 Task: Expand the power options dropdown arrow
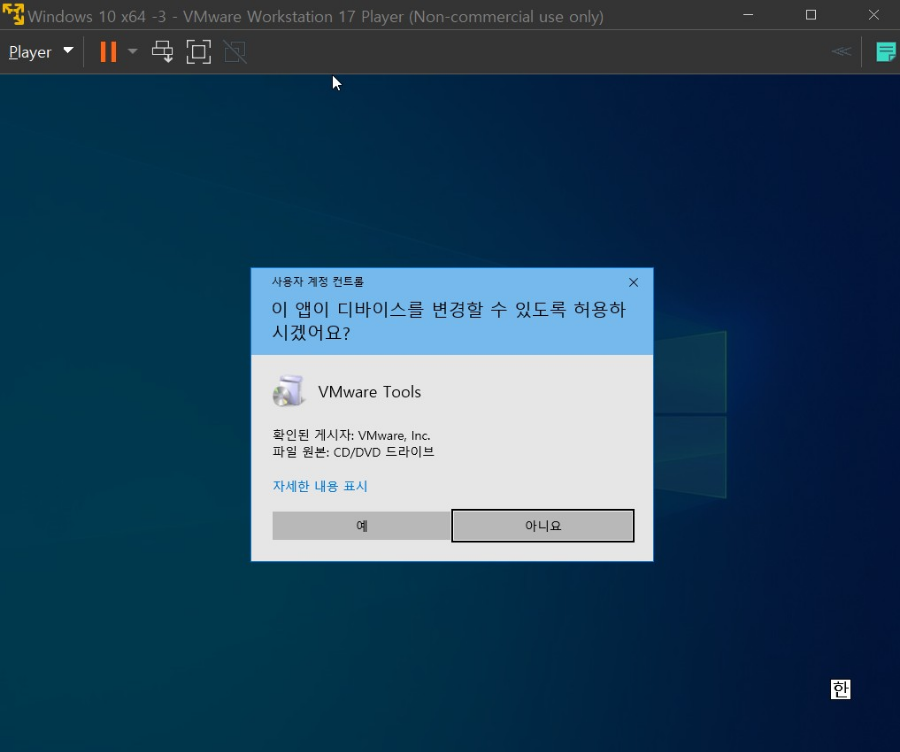tap(133, 52)
